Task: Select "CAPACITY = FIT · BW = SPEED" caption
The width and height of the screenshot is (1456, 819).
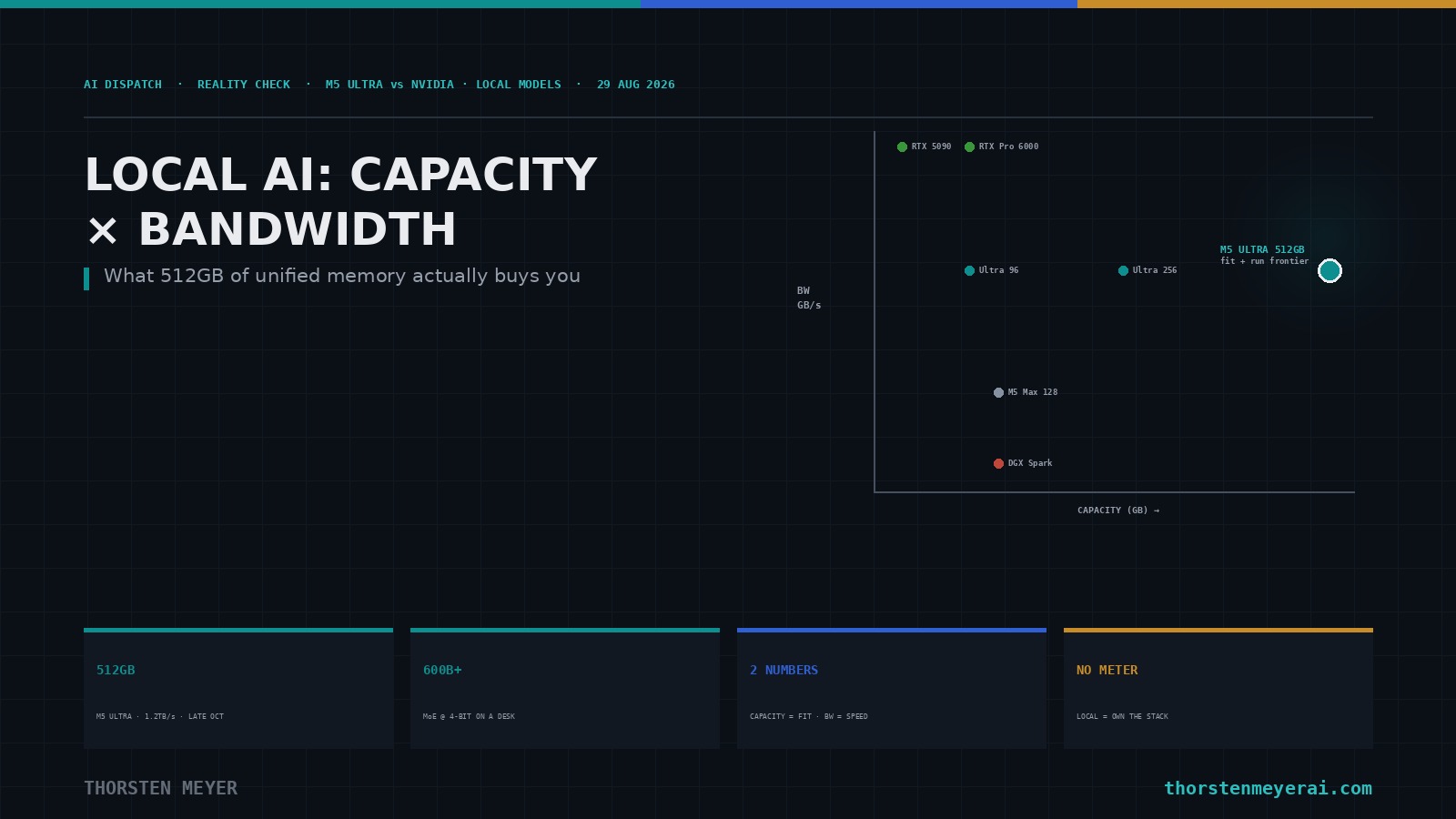Action: [809, 716]
